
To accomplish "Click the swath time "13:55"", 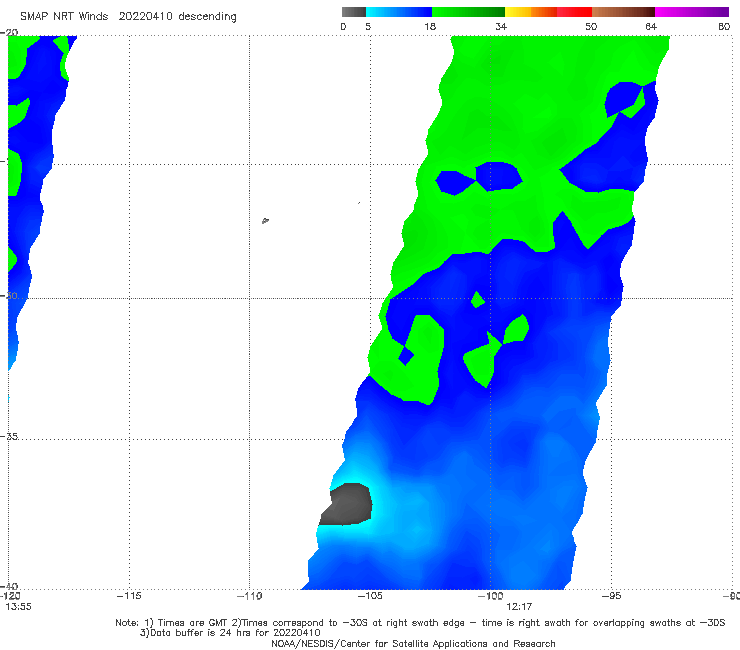I will point(18,607).
